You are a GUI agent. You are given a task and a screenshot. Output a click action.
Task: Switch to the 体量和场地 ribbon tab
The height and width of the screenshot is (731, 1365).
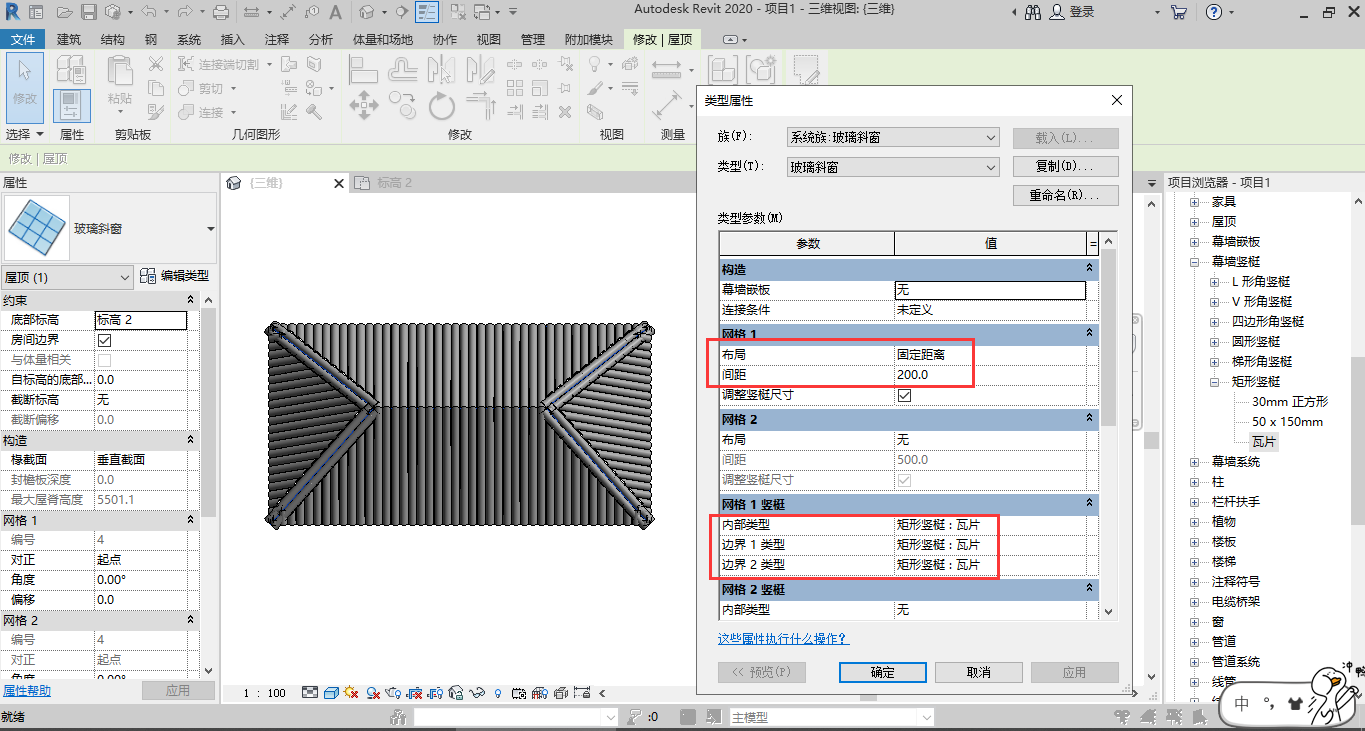click(383, 39)
